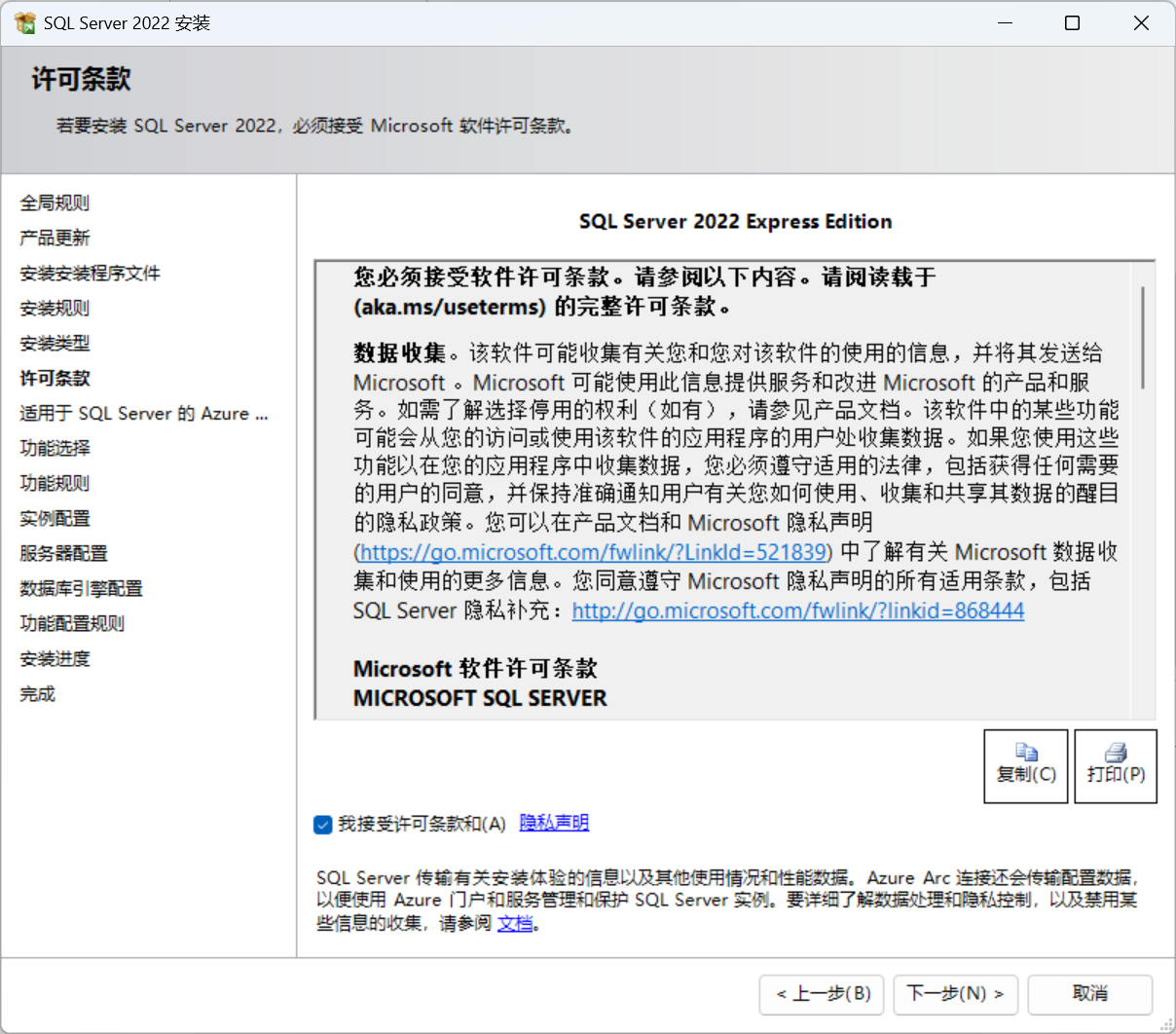The image size is (1176, 1034).
Task: Select the 数据库引擎配置 step
Action: (81, 588)
